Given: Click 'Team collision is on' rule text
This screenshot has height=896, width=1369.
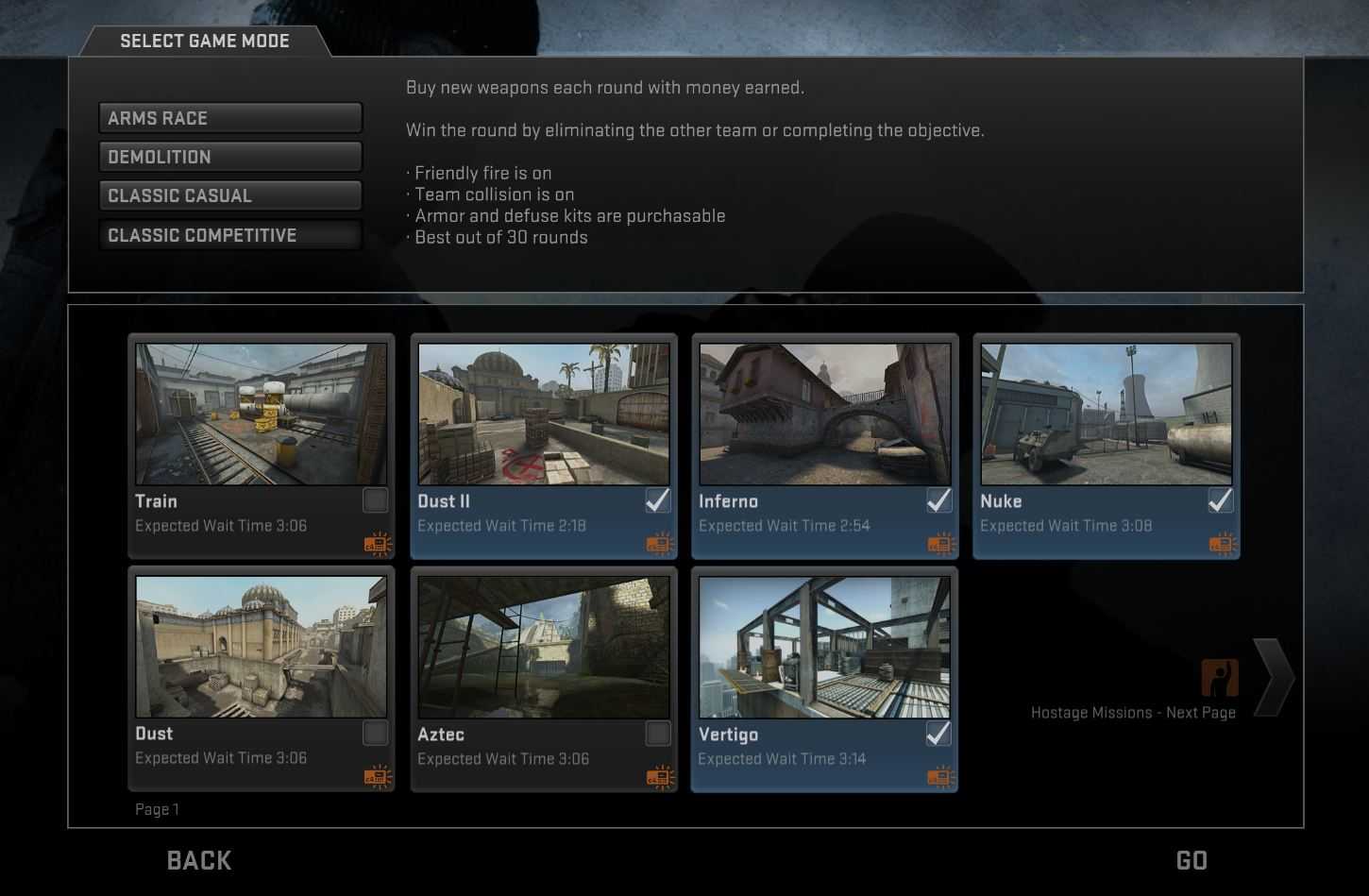Looking at the screenshot, I should pos(491,194).
